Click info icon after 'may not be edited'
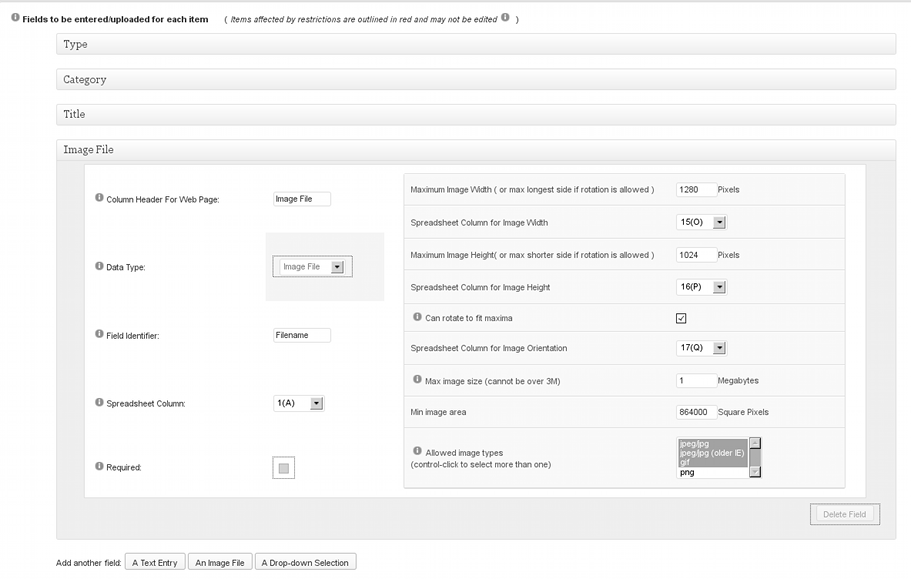This screenshot has height=579, width=911. point(505,17)
